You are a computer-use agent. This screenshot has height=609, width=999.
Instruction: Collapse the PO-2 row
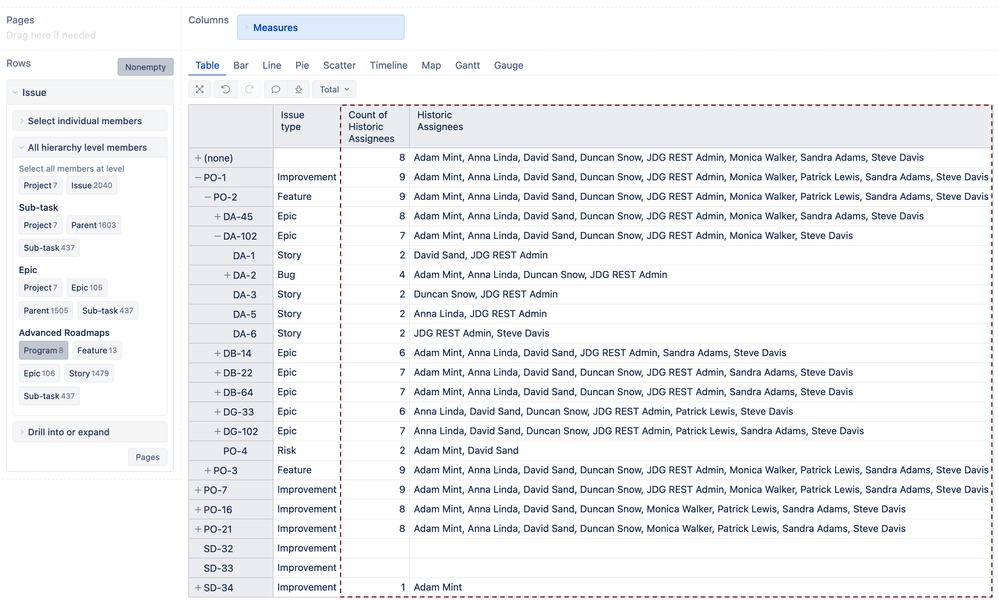[x=208, y=197]
